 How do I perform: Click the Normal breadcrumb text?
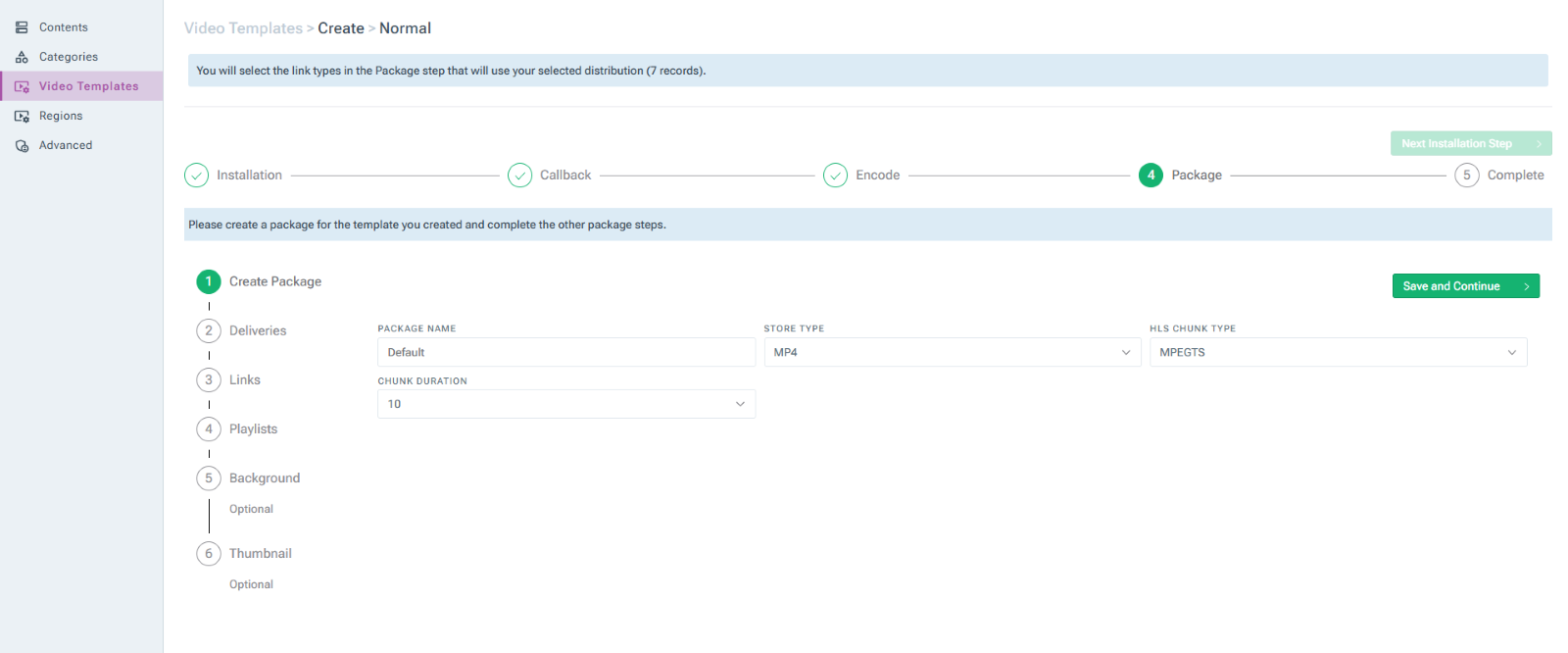[405, 28]
